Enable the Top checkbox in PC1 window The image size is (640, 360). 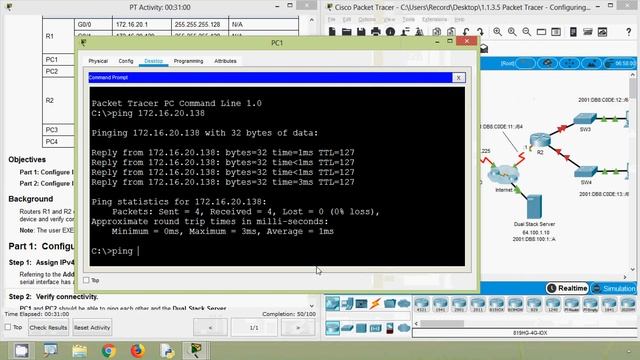pyautogui.click(x=86, y=280)
